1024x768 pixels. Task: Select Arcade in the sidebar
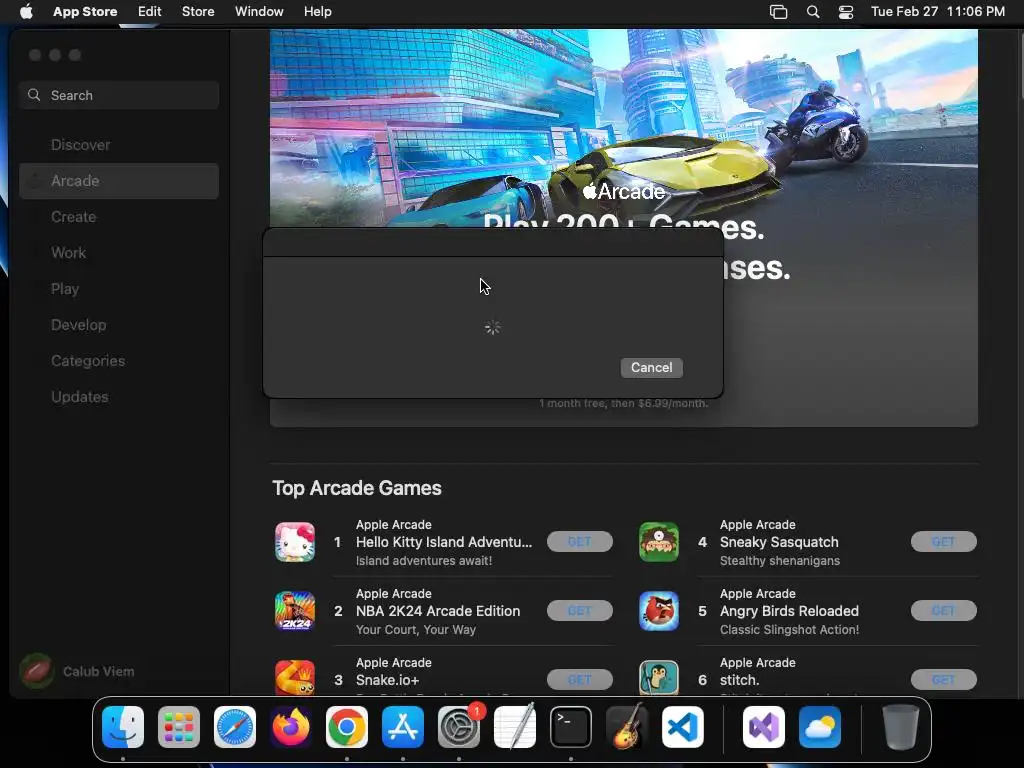(x=119, y=181)
